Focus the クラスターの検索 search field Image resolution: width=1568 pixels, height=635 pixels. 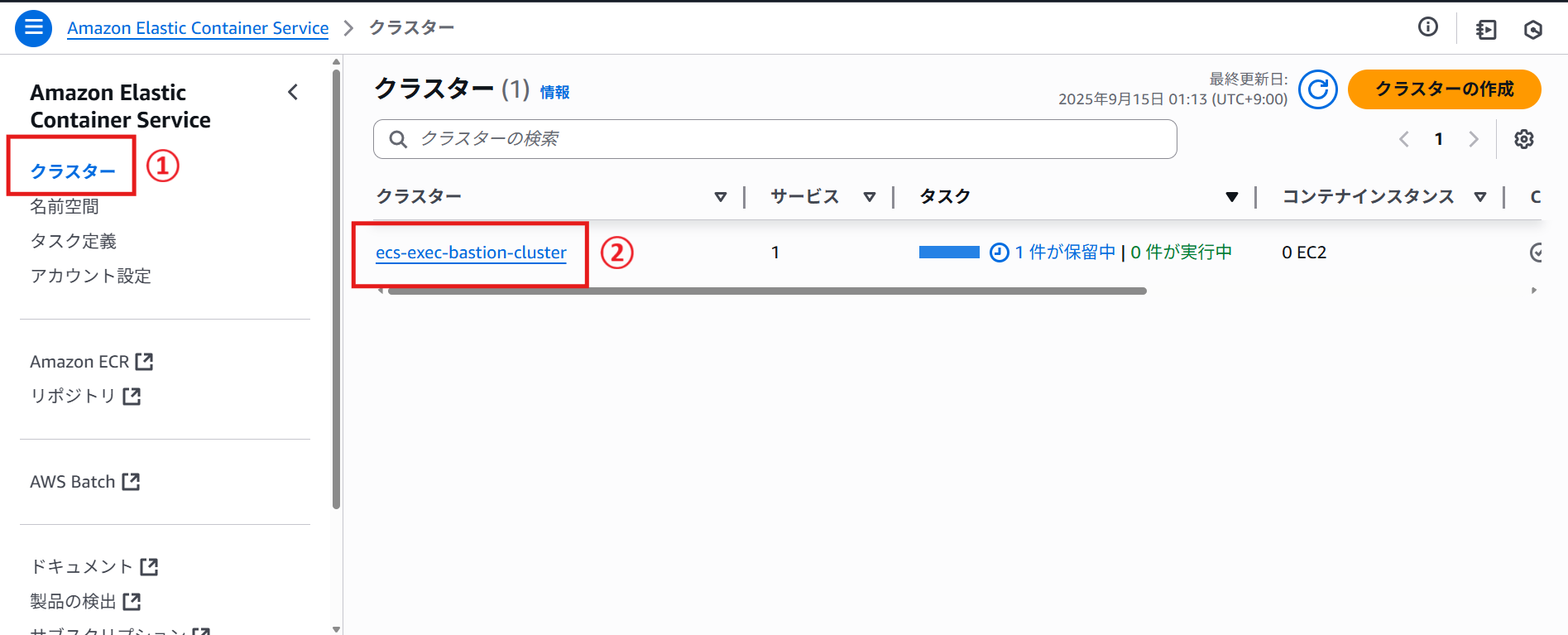(774, 139)
